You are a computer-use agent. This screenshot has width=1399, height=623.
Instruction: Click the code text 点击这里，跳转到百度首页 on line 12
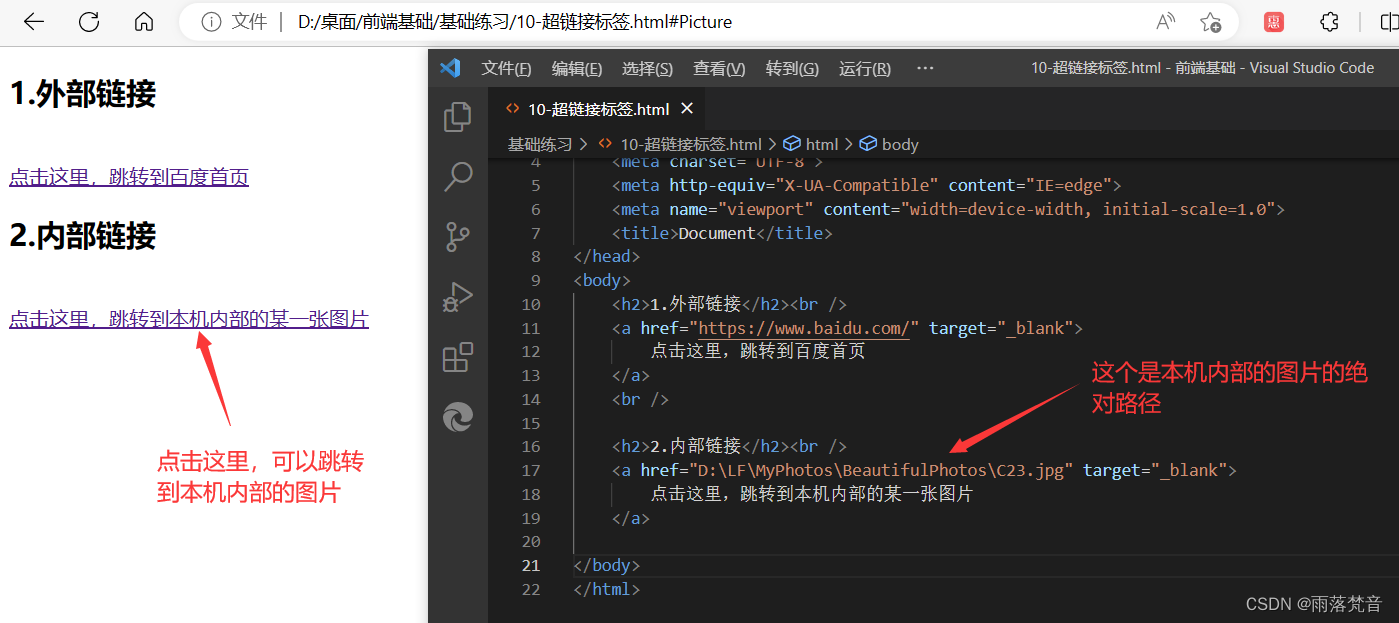[758, 351]
